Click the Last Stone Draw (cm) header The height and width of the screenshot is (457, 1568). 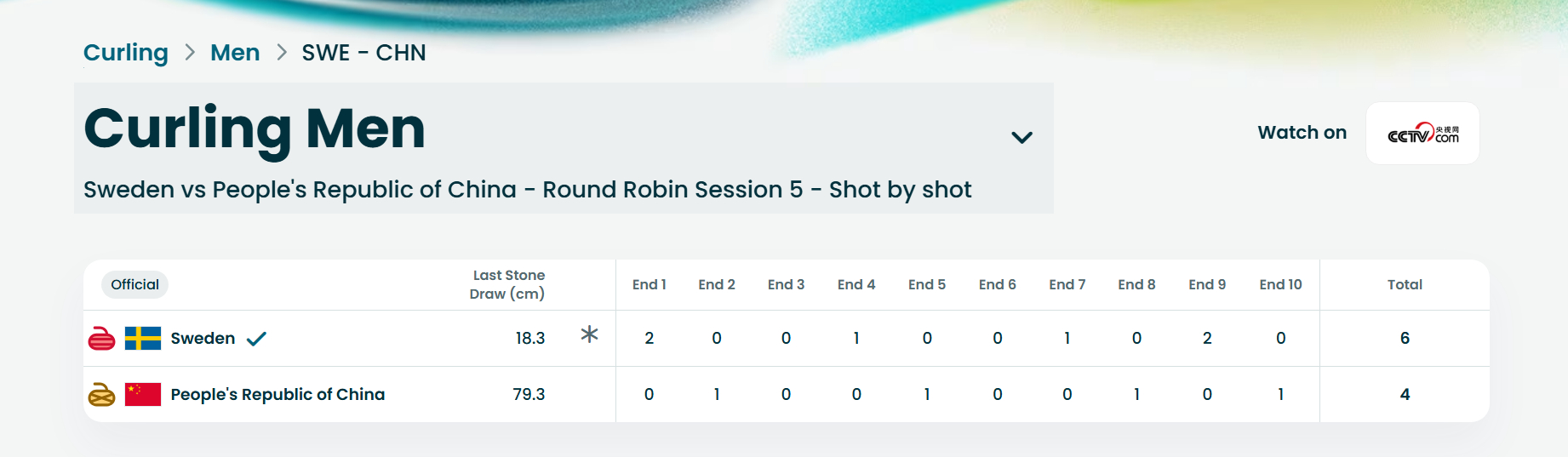coord(507,284)
